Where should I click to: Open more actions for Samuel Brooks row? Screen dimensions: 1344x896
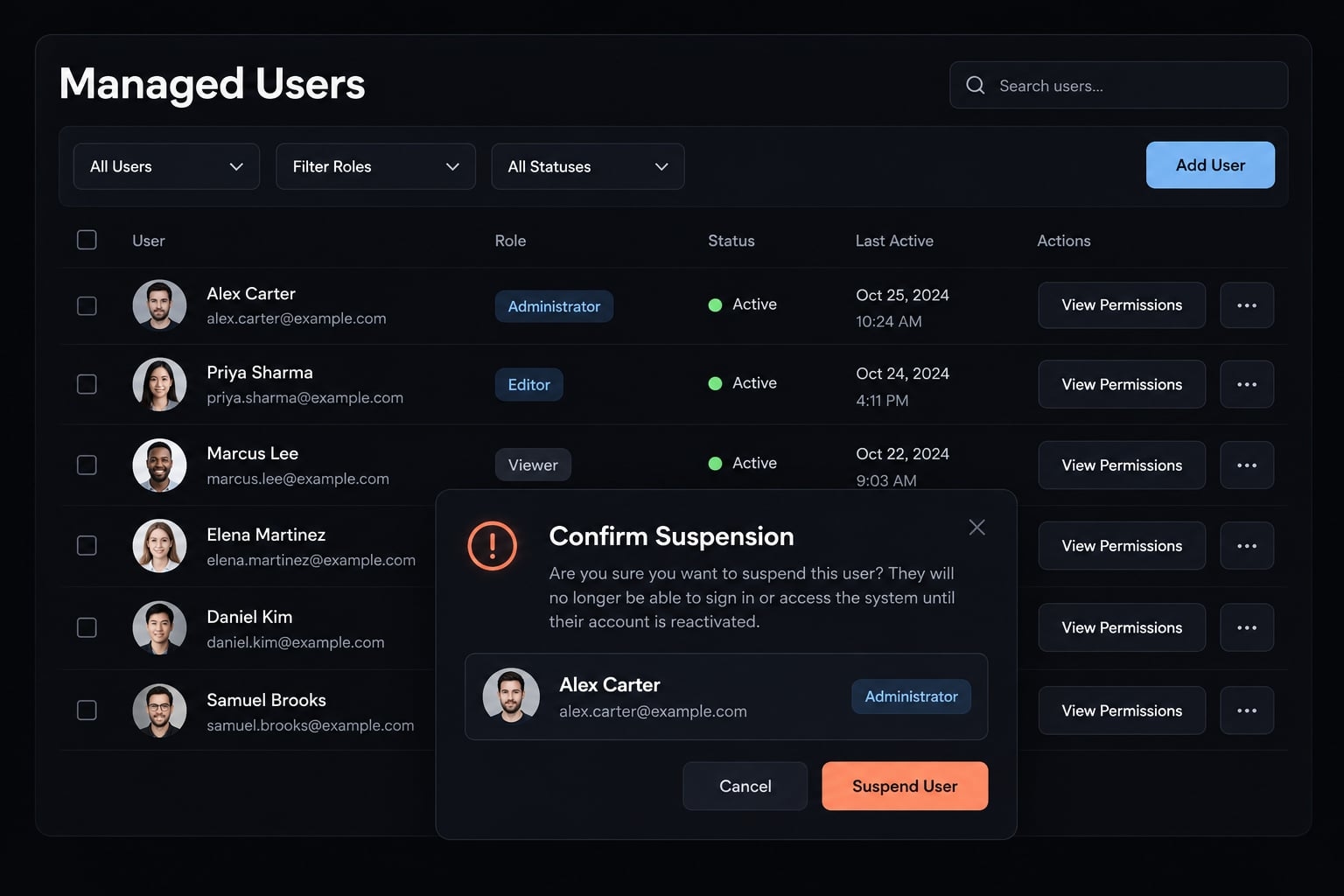pos(1247,710)
